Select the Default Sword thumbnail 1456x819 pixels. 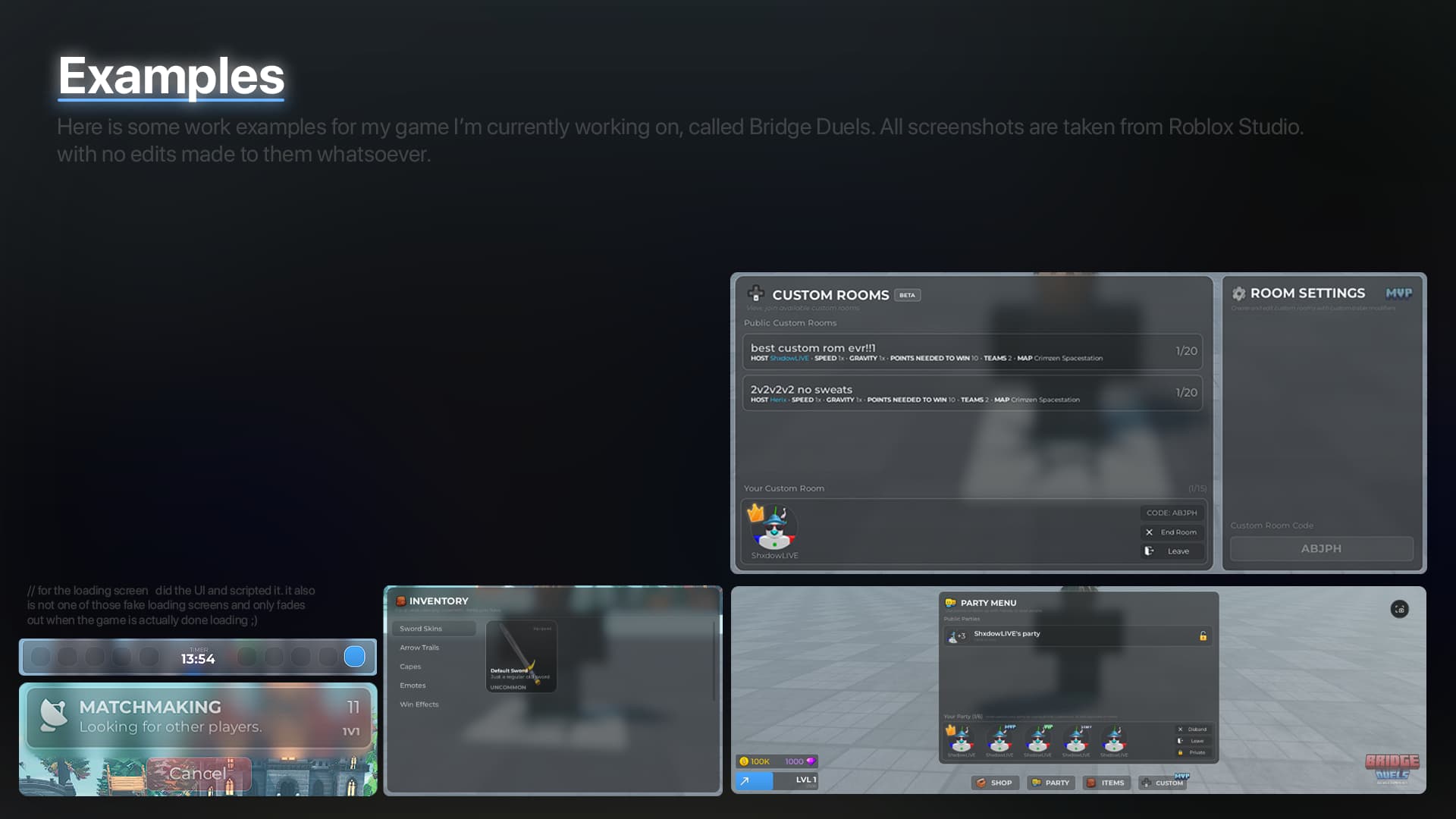coord(521,656)
